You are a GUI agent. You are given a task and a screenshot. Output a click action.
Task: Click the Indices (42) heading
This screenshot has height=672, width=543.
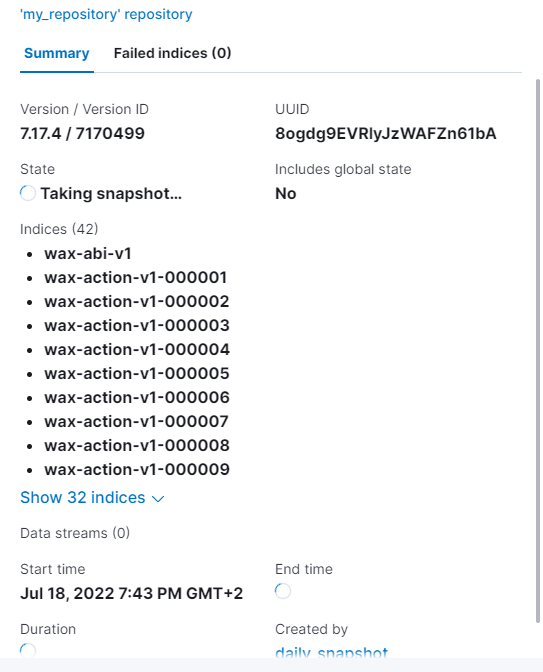tap(59, 229)
